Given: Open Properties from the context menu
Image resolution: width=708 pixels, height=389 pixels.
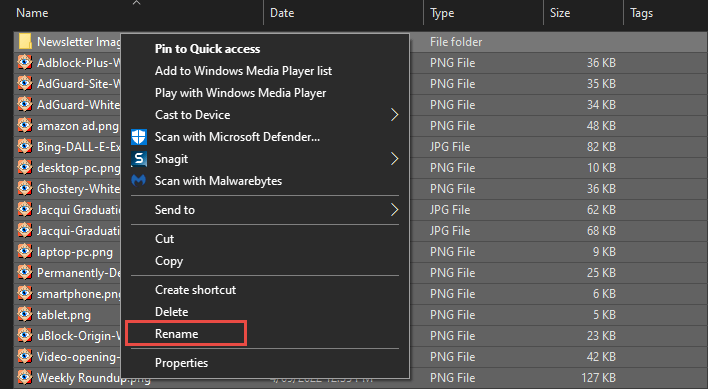Looking at the screenshot, I should (x=182, y=363).
